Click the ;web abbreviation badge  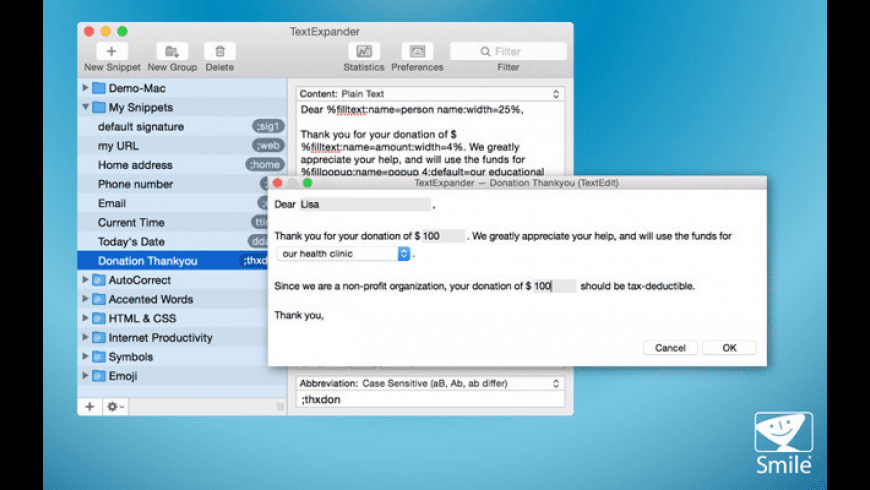[x=269, y=145]
